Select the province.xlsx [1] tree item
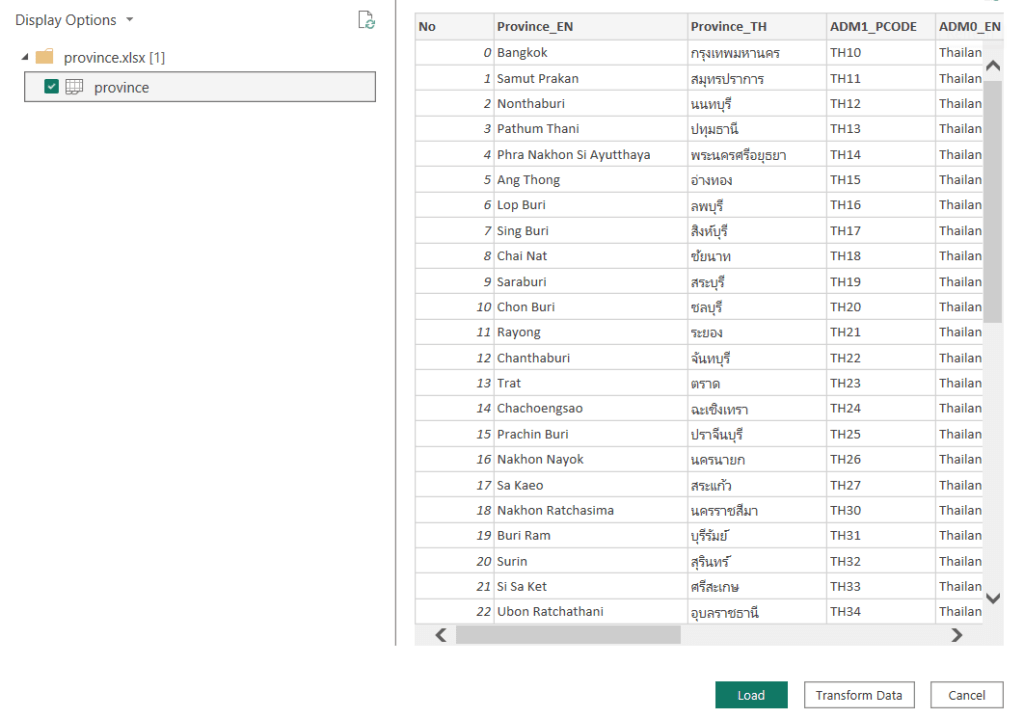This screenshot has height=718, width=1024. point(114,57)
